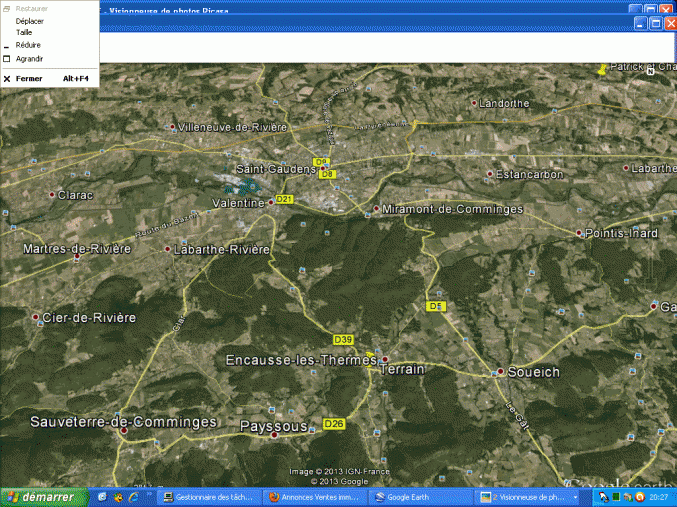Click the Route du Bazert road label
Viewport: 677px width, 507px height.
tap(167, 225)
